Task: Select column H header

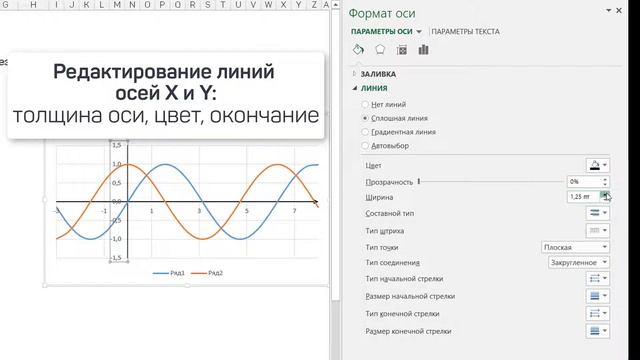Action: coord(33,5)
